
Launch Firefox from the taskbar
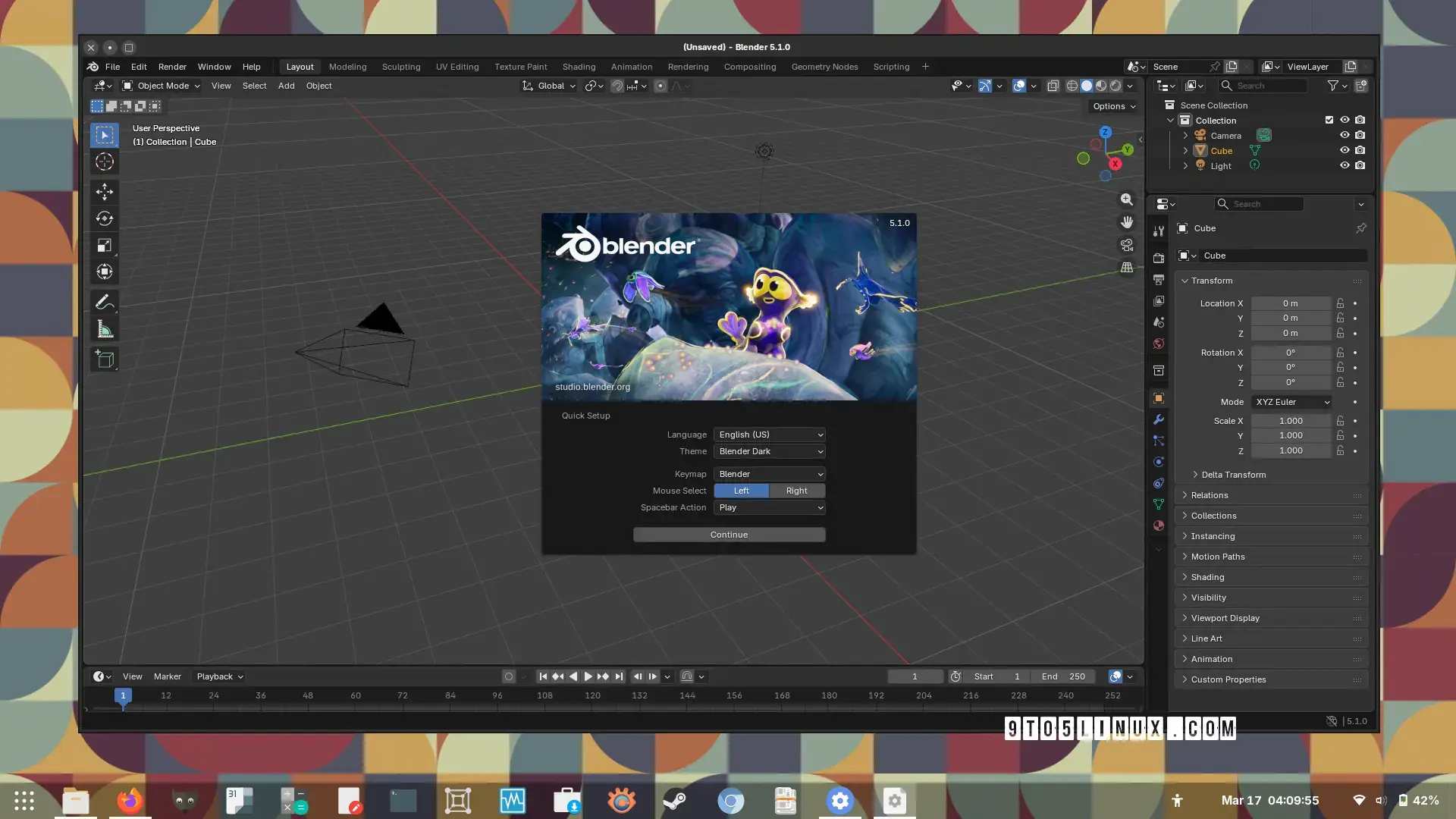pyautogui.click(x=130, y=801)
